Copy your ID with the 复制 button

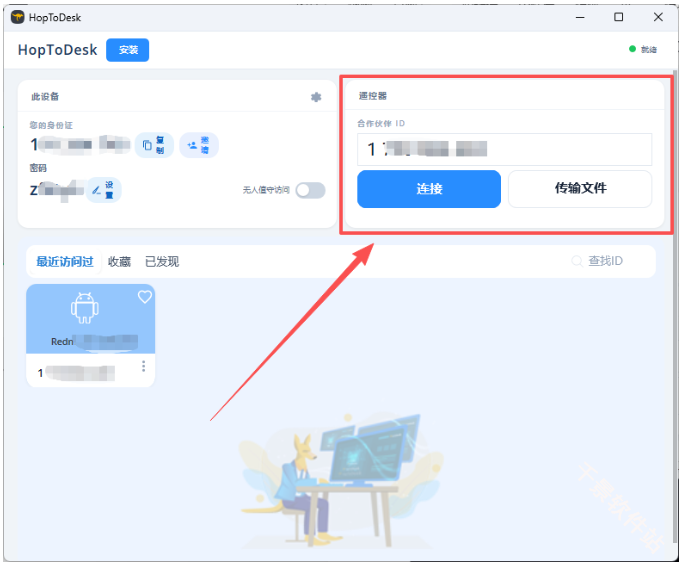point(154,145)
